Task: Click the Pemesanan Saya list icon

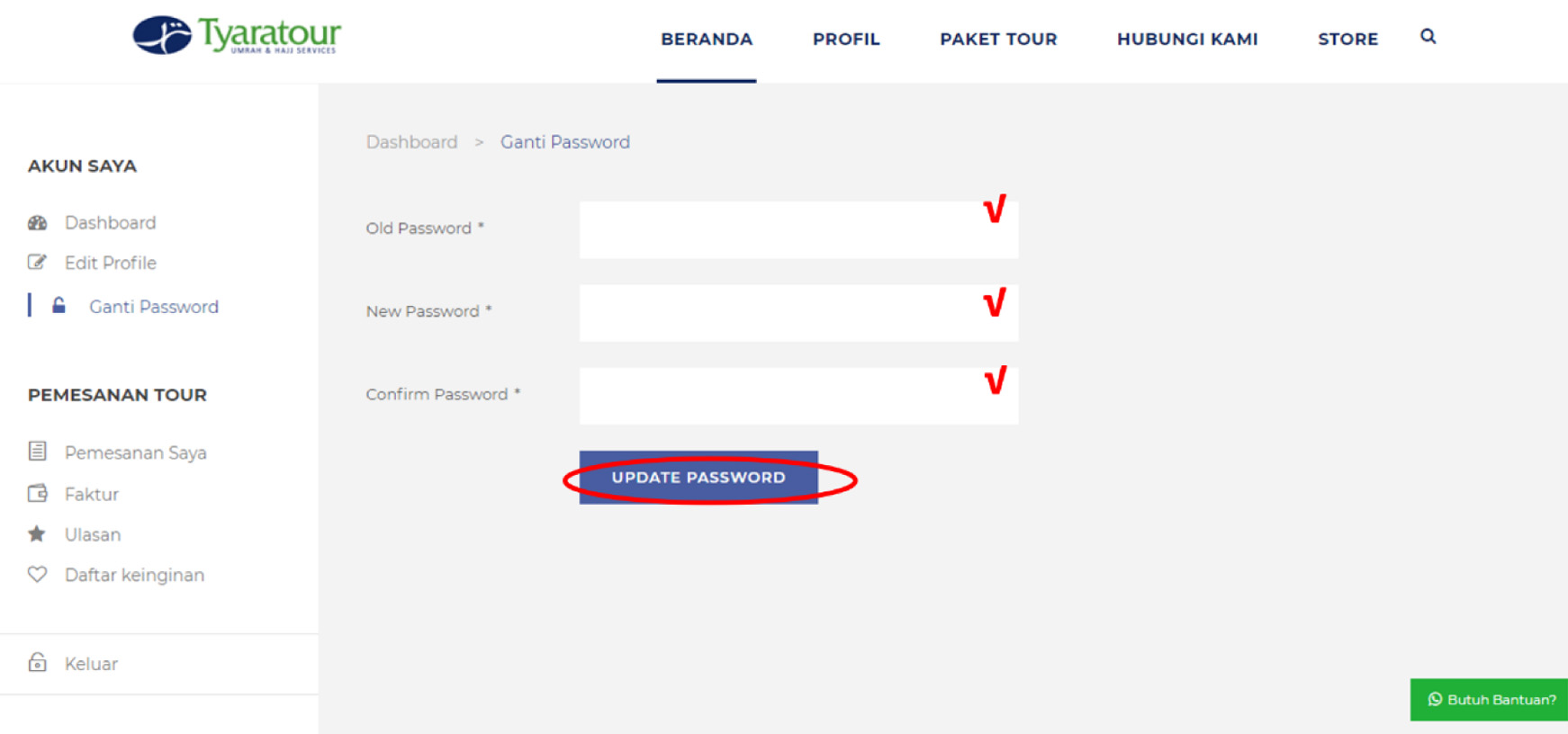Action: point(37,452)
